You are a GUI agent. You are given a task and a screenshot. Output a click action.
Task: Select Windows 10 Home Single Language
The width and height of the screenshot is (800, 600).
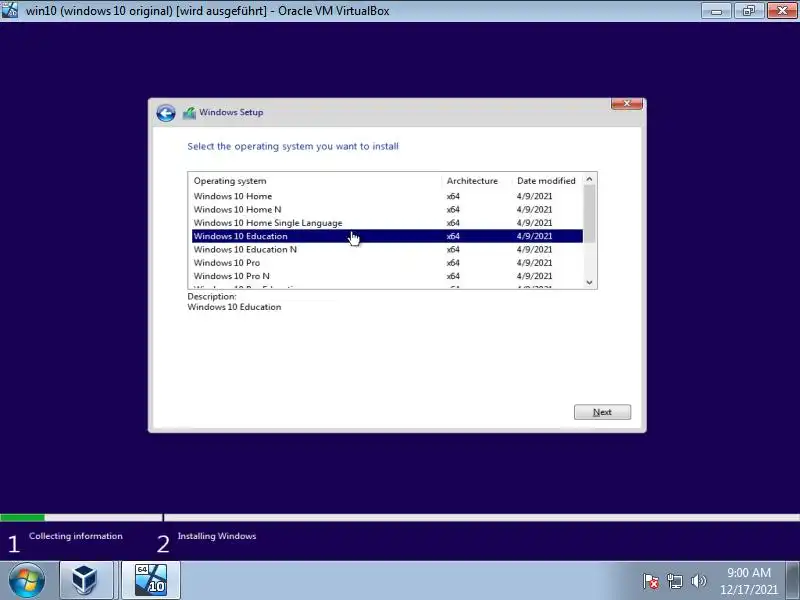[387, 222]
